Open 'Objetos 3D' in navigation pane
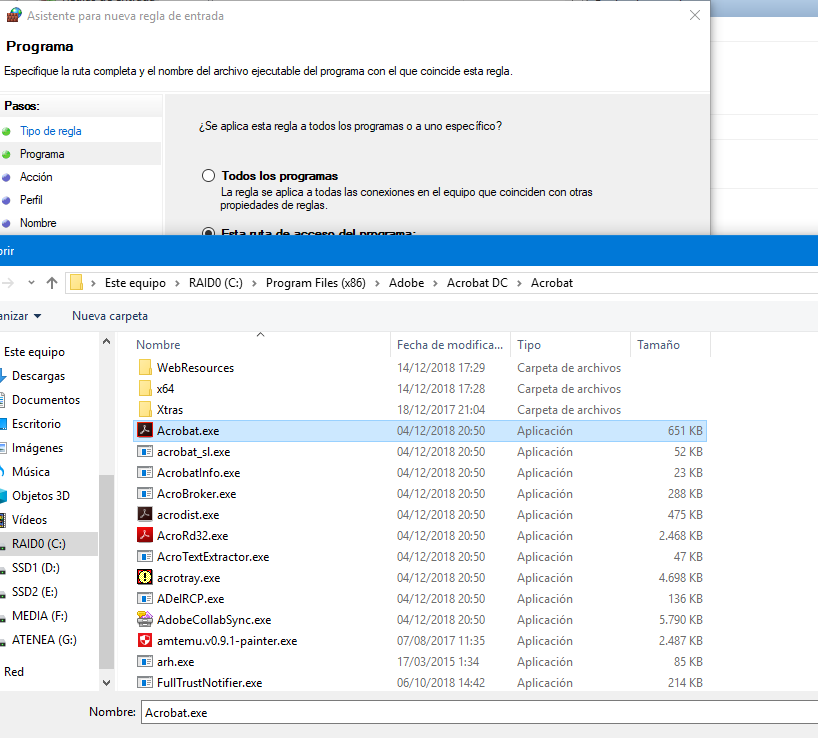Screen dimensions: 818x738 pyautogui.click(x=41, y=496)
